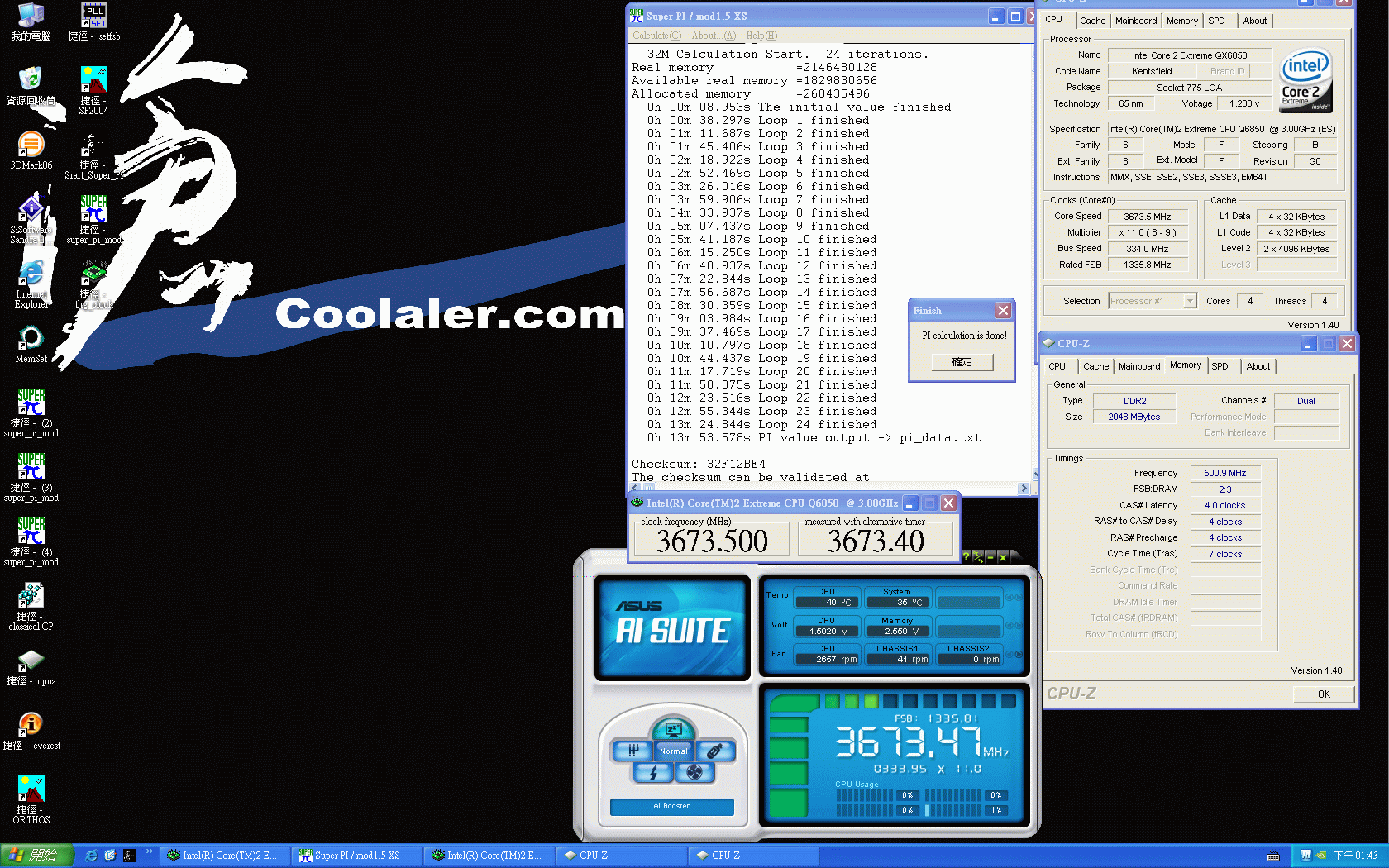The width and height of the screenshot is (1389, 868).
Task: Click the Temp row next arrow in AI Suite
Action: pyautogui.click(x=1019, y=597)
